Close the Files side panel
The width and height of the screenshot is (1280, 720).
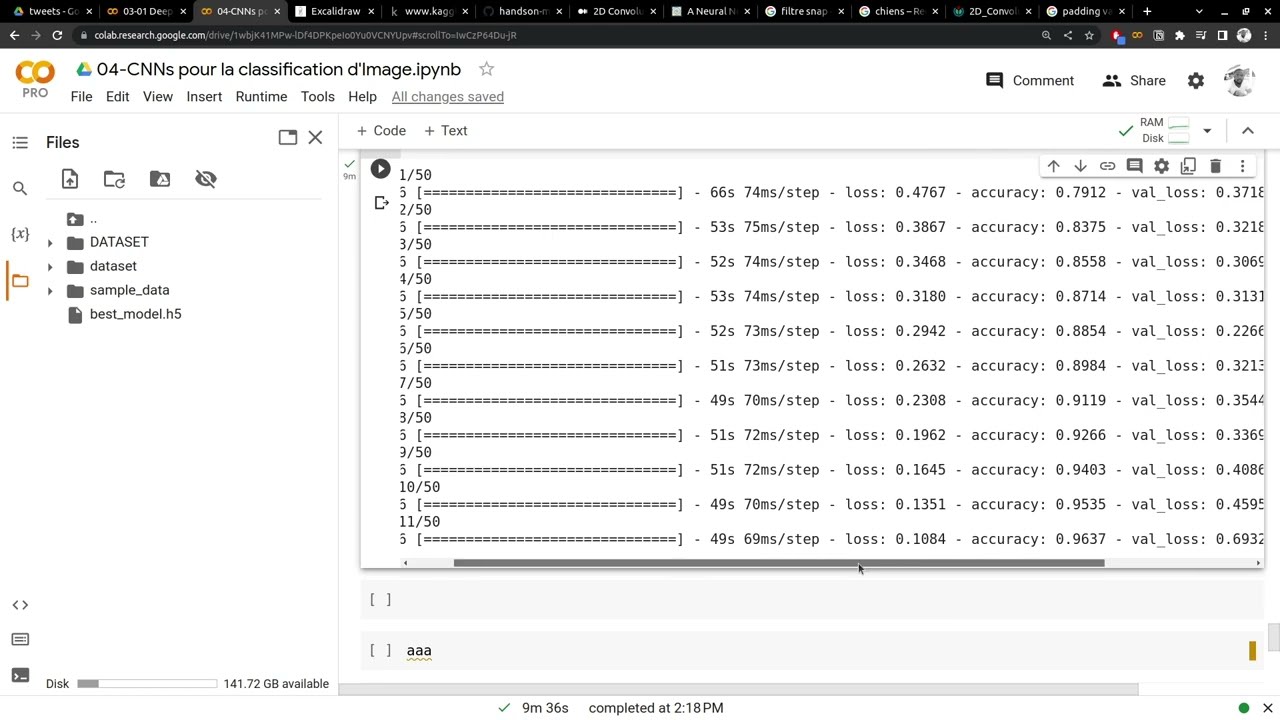pyautogui.click(x=315, y=137)
